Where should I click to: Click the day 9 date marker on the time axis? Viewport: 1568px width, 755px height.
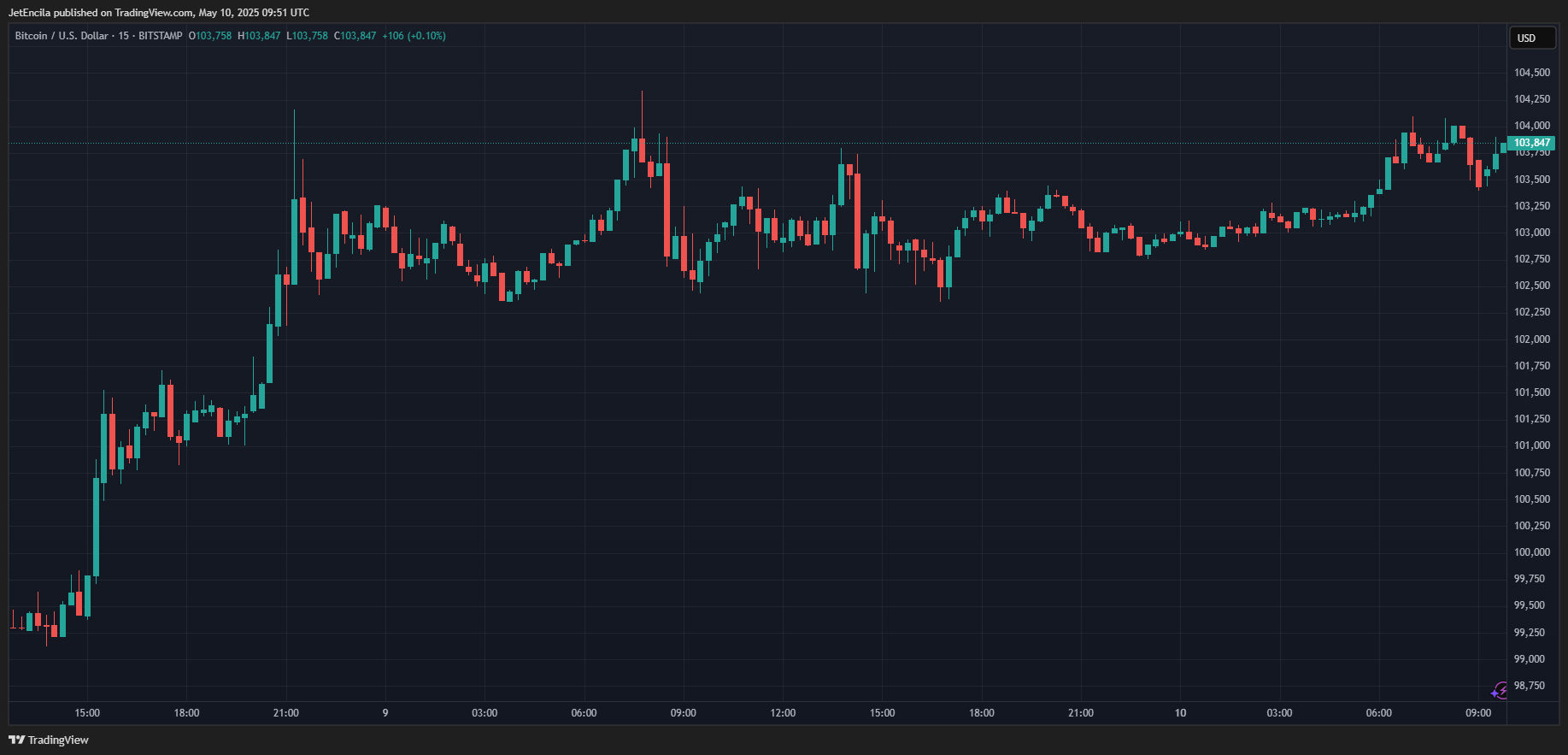tap(385, 713)
